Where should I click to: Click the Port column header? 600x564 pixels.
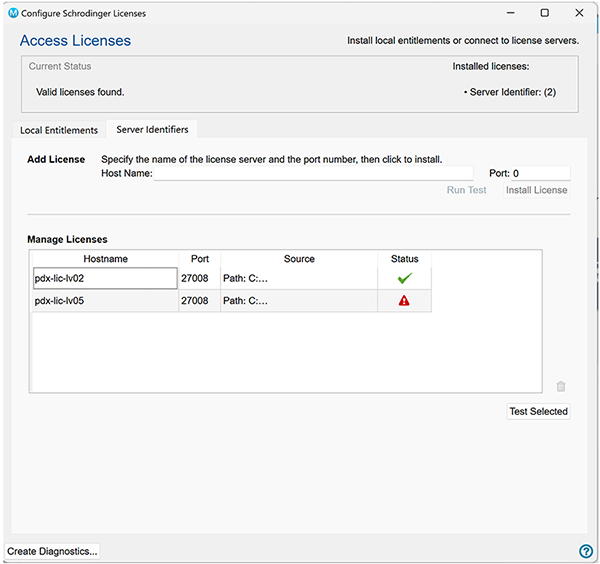click(x=199, y=259)
